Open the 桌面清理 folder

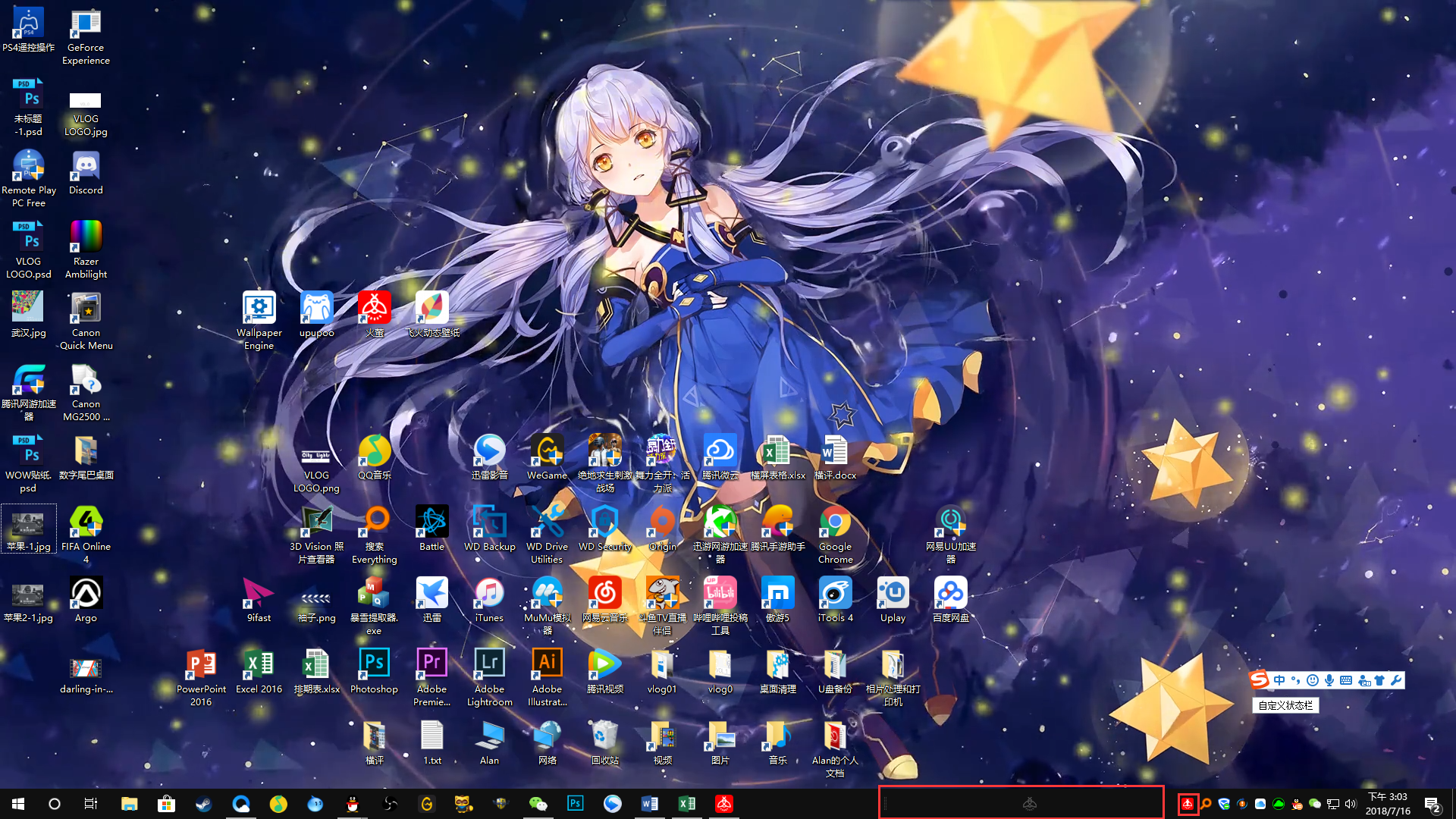(x=777, y=671)
